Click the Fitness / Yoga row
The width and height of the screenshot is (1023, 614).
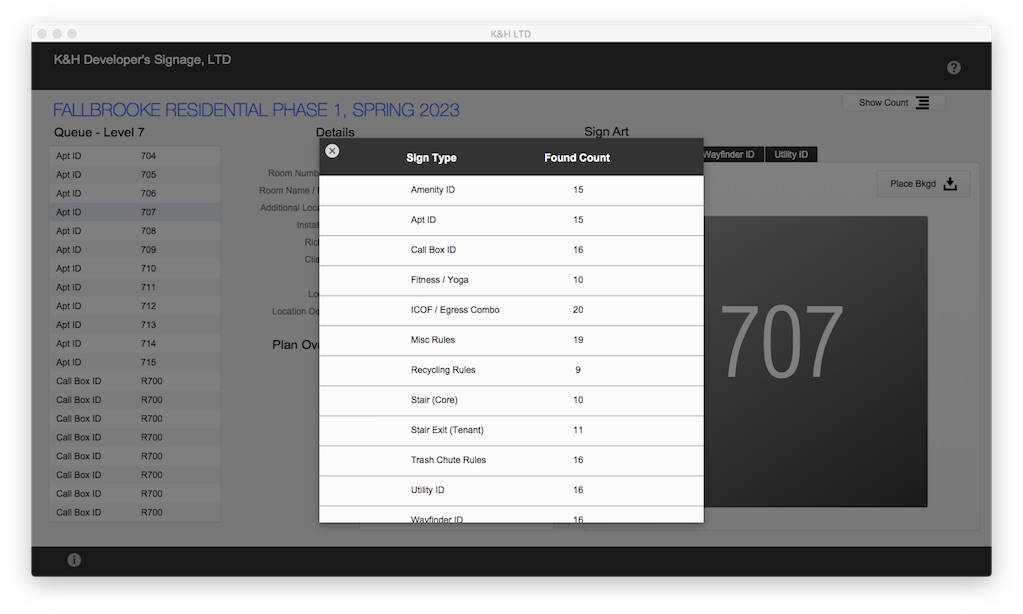tap(511, 280)
